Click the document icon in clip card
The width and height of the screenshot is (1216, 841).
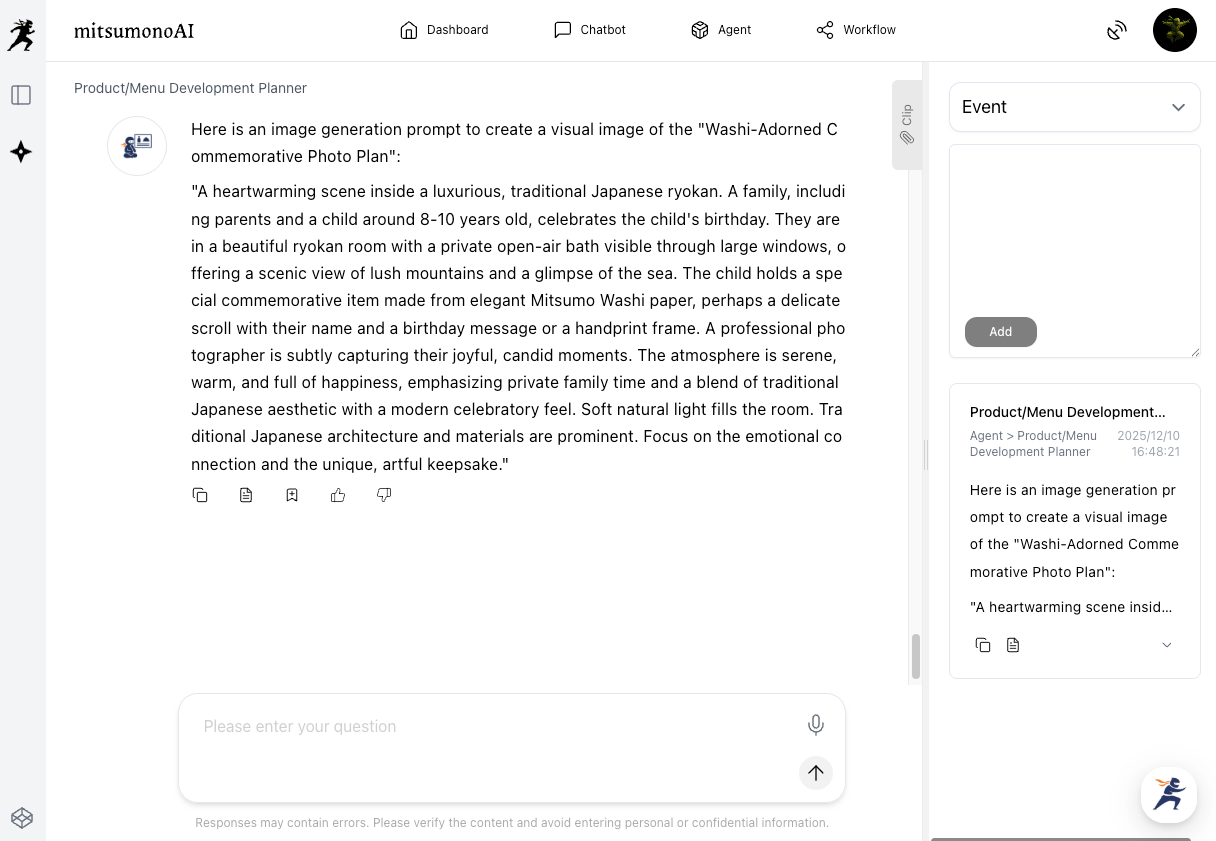point(1013,645)
